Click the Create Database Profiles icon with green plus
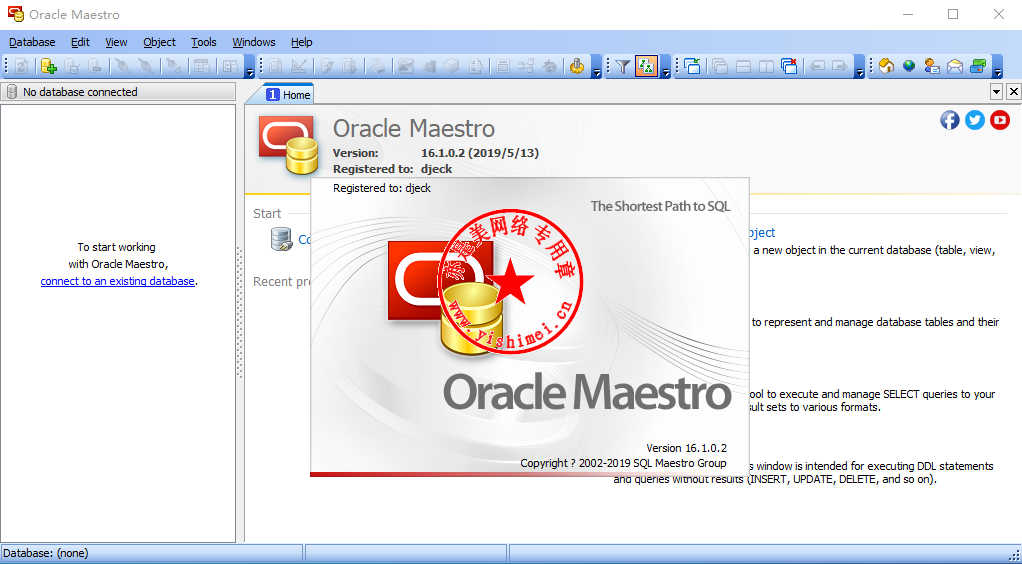The image size is (1022, 564). pyautogui.click(x=49, y=66)
